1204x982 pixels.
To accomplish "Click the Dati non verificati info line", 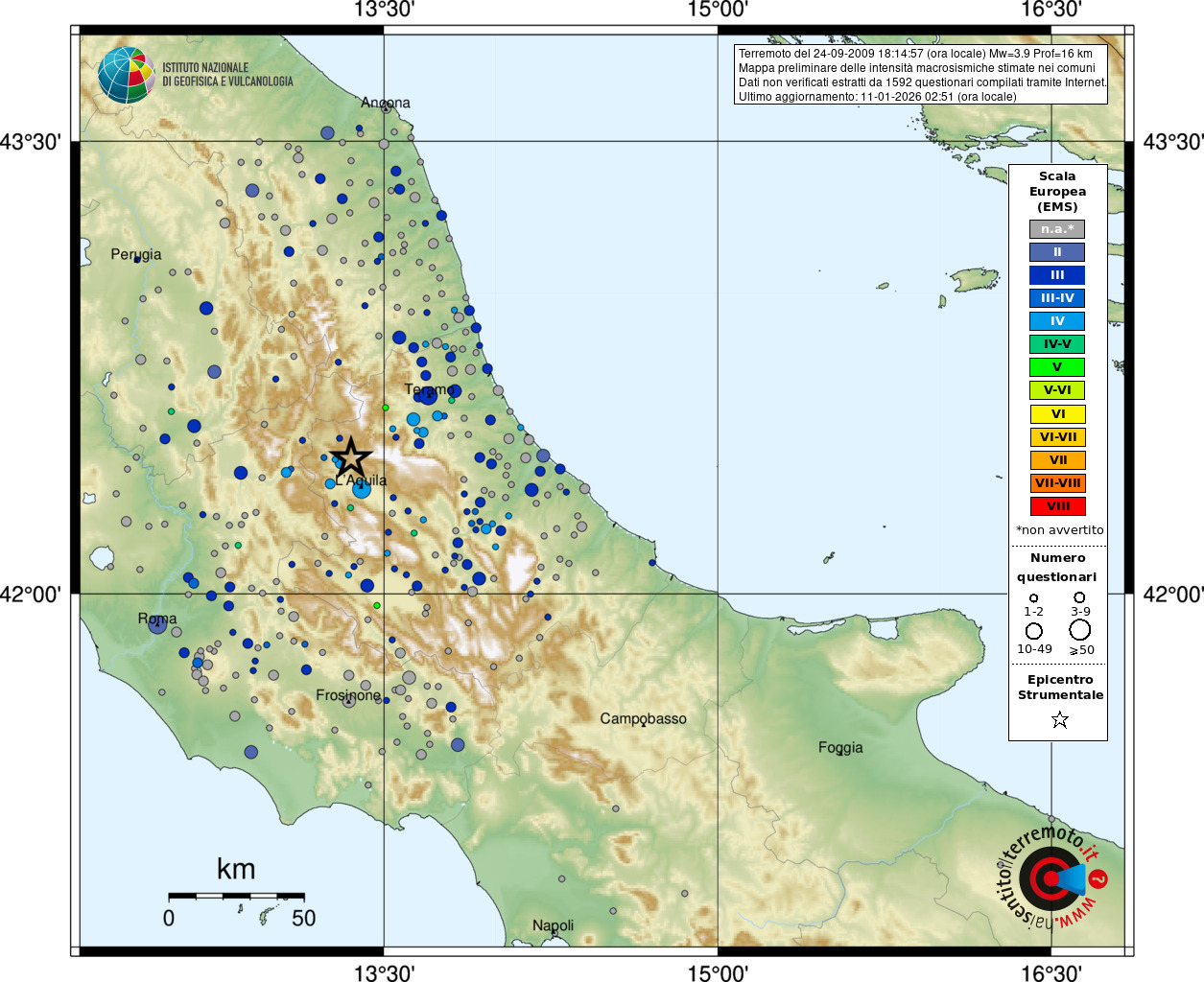I will pos(922,82).
